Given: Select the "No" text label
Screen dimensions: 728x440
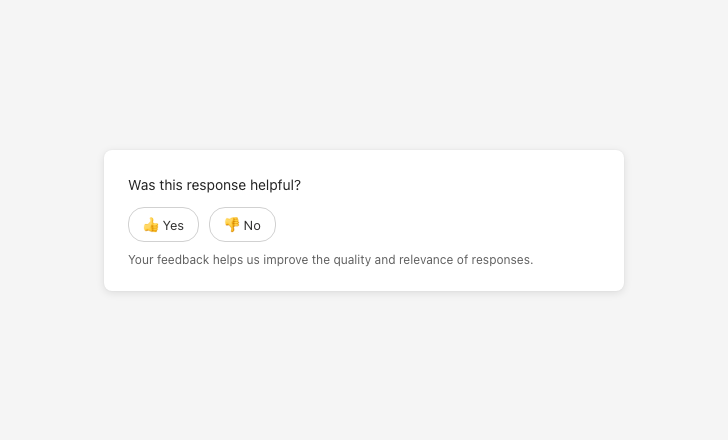Looking at the screenshot, I should pyautogui.click(x=252, y=226).
